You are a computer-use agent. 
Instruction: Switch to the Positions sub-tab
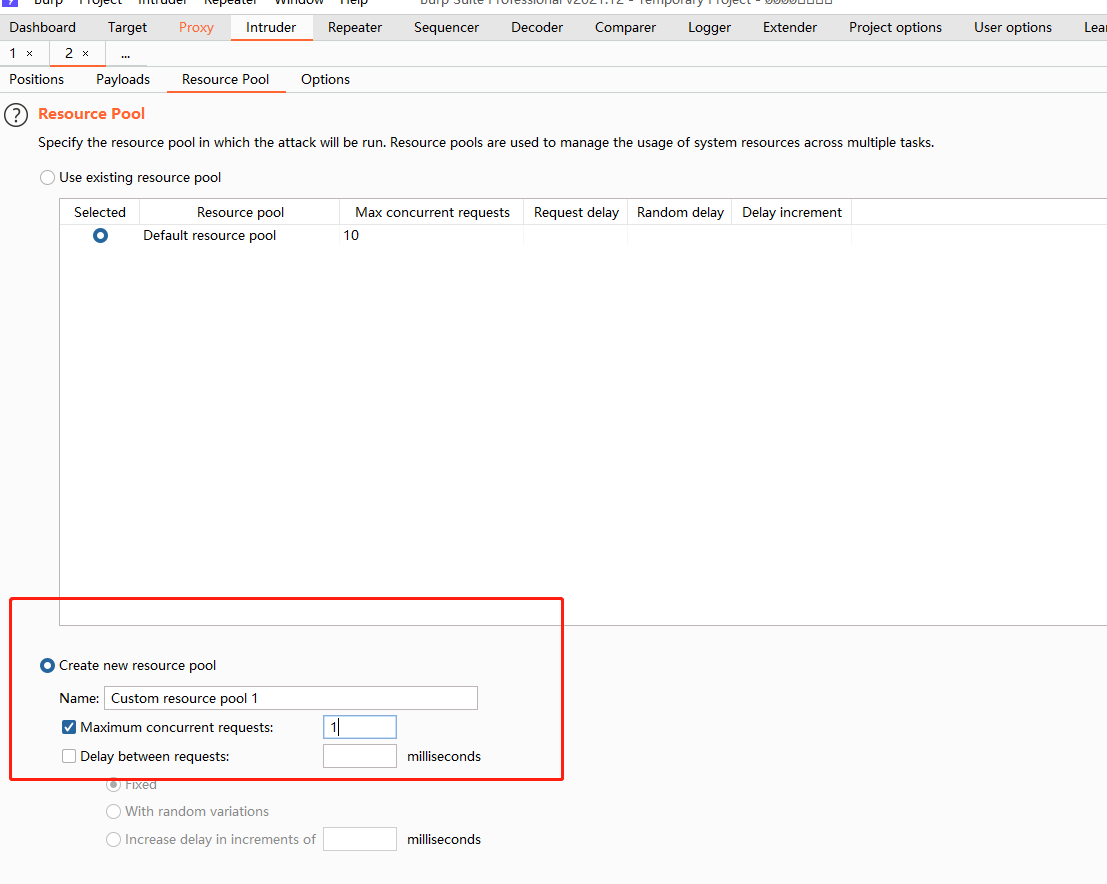37,79
